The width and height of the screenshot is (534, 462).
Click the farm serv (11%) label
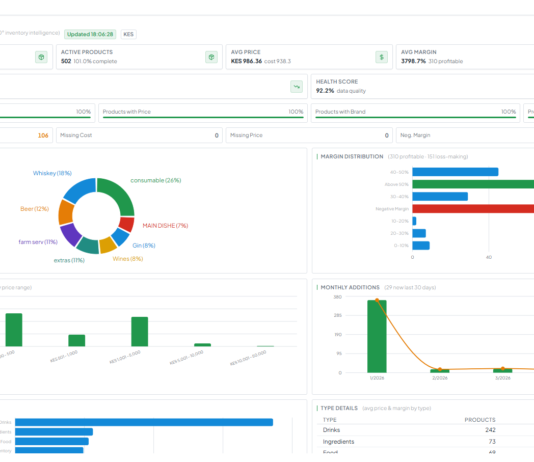38,242
